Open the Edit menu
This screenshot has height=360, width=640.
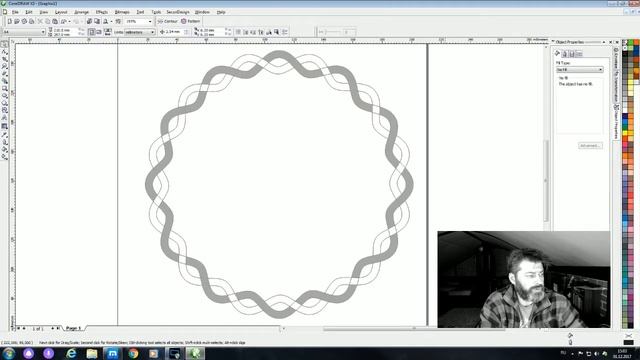coord(29,12)
